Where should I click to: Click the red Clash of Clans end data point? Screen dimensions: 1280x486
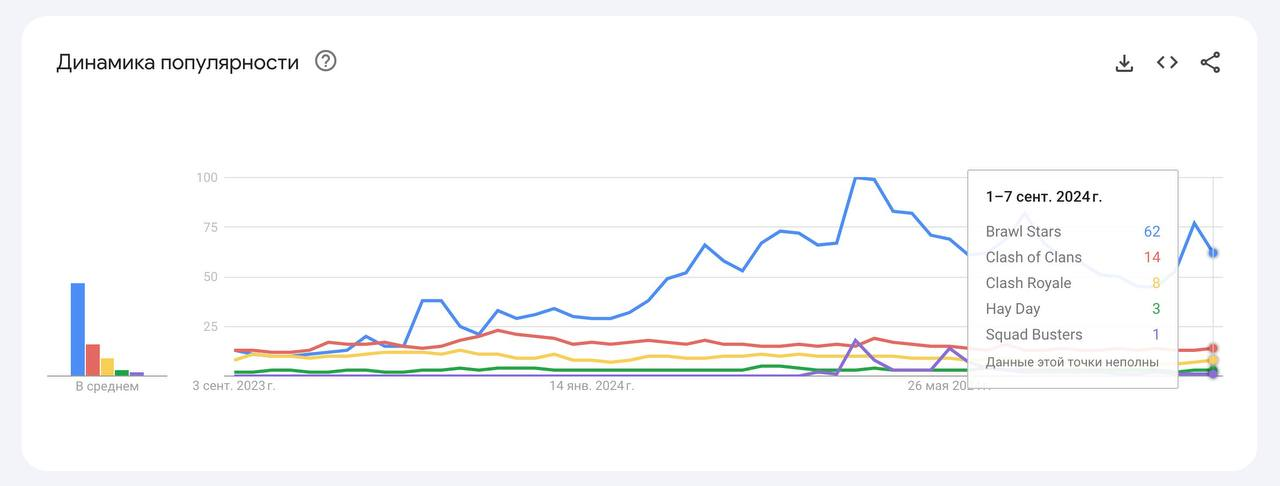click(x=1213, y=348)
